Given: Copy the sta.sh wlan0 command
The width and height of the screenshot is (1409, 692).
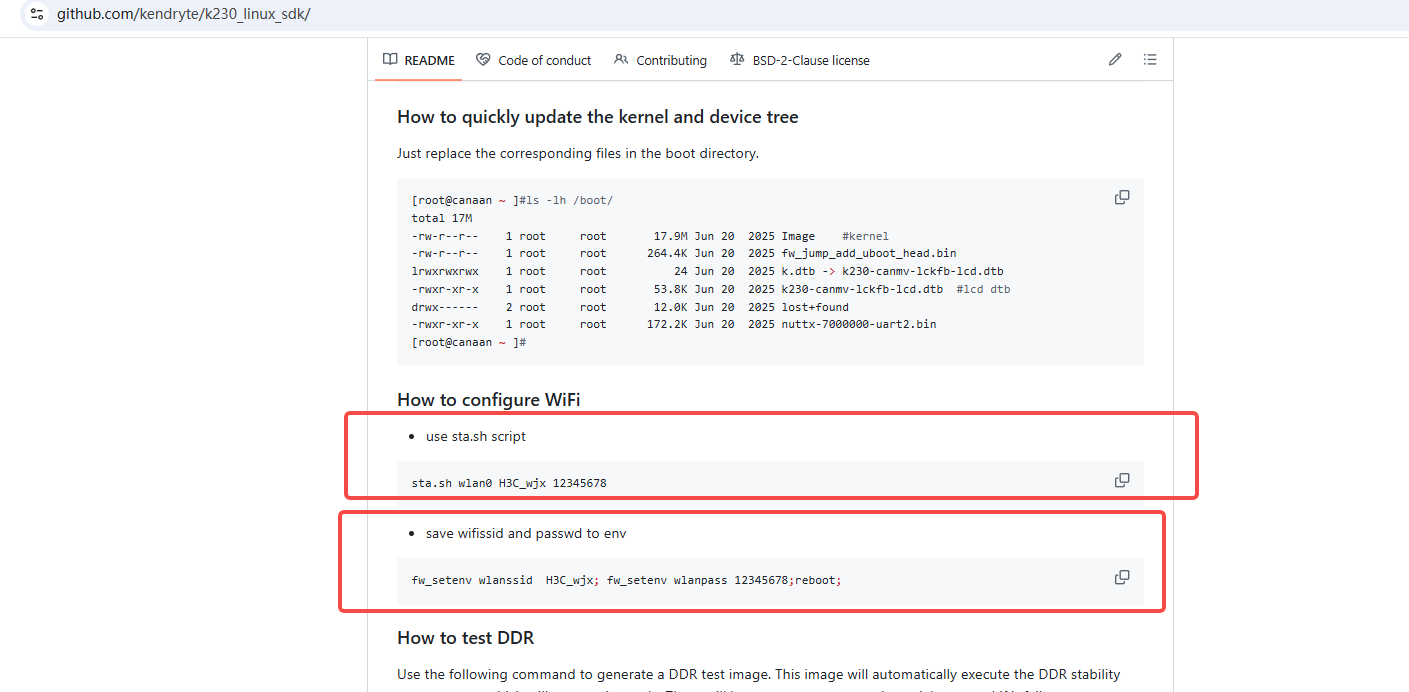Looking at the screenshot, I should pyautogui.click(x=1122, y=480).
